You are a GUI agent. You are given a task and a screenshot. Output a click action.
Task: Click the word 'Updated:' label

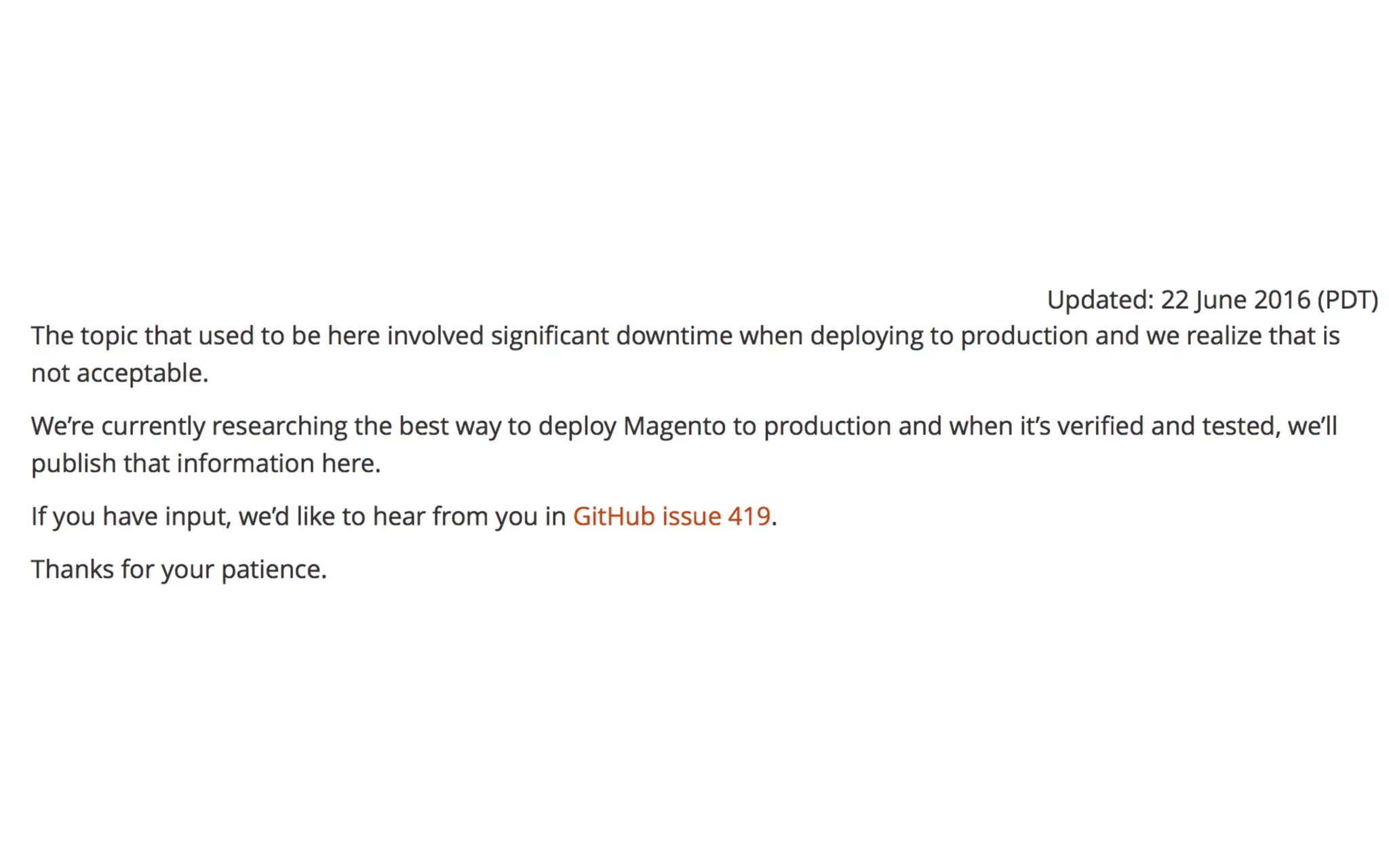[x=1100, y=300]
